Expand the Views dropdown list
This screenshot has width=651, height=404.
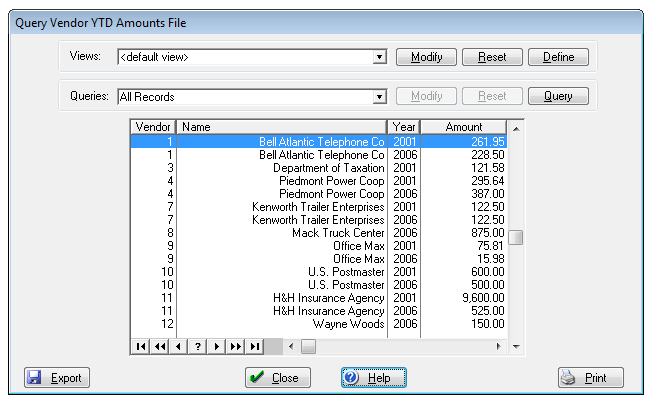point(379,57)
